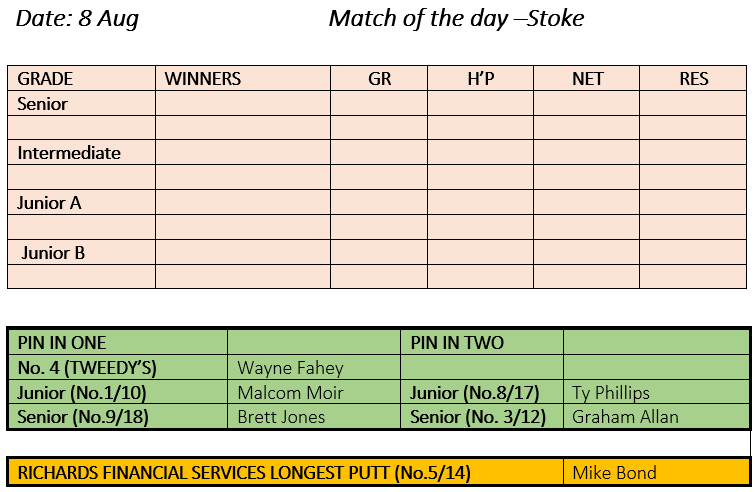Select the H'P header cell
Viewport: 755px width, 492px height.
481,78
